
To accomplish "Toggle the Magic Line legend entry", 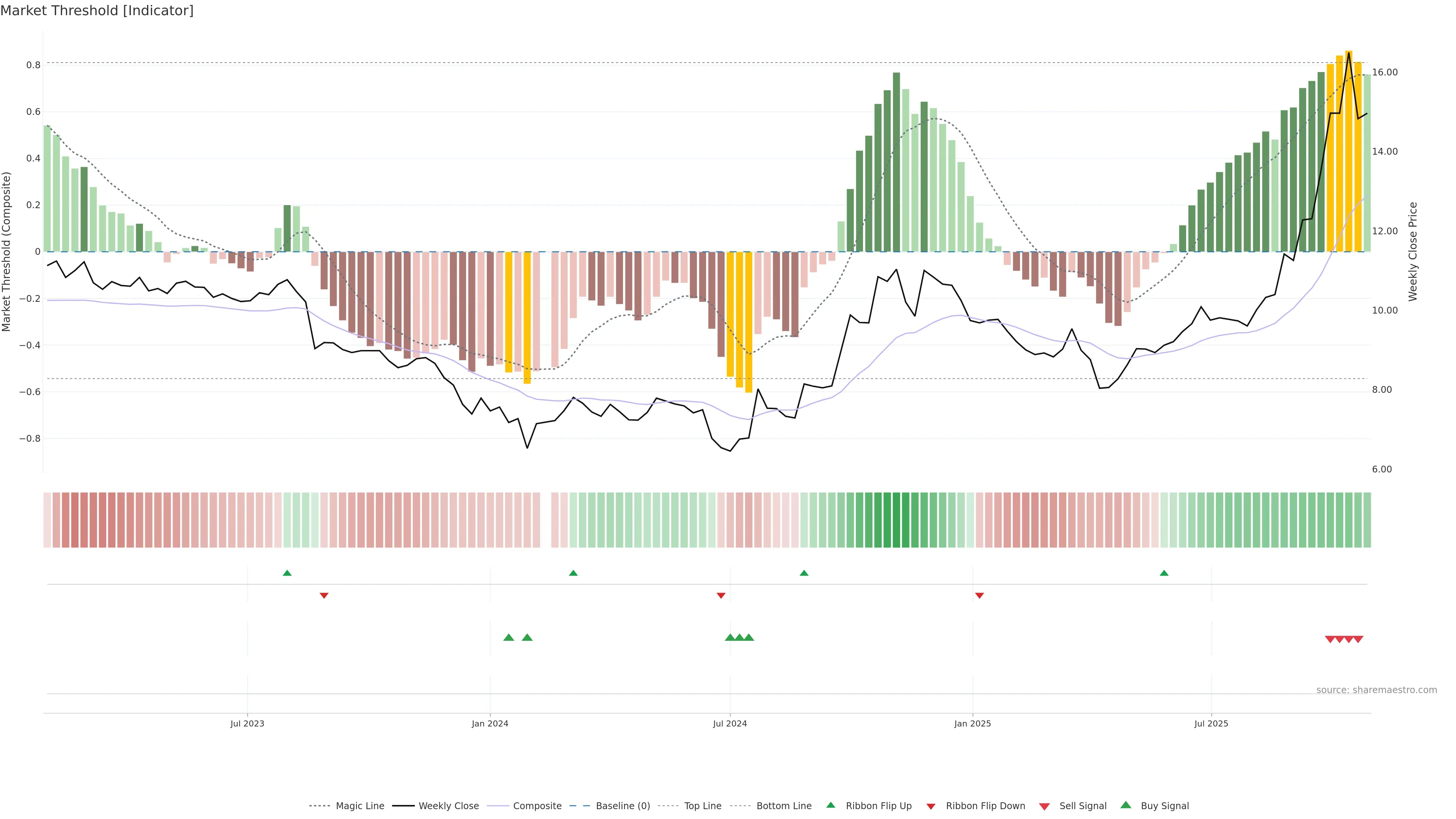I will pyautogui.click(x=359, y=806).
